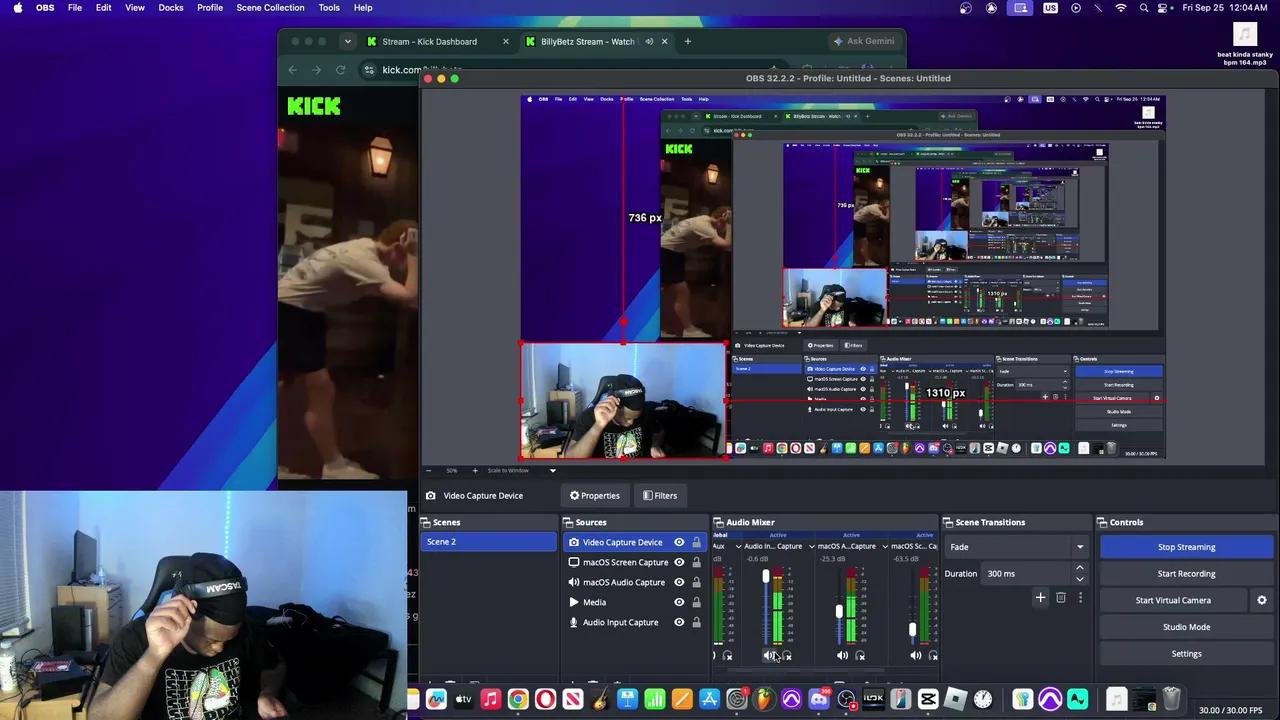Open the Filters dialog button

(660, 495)
